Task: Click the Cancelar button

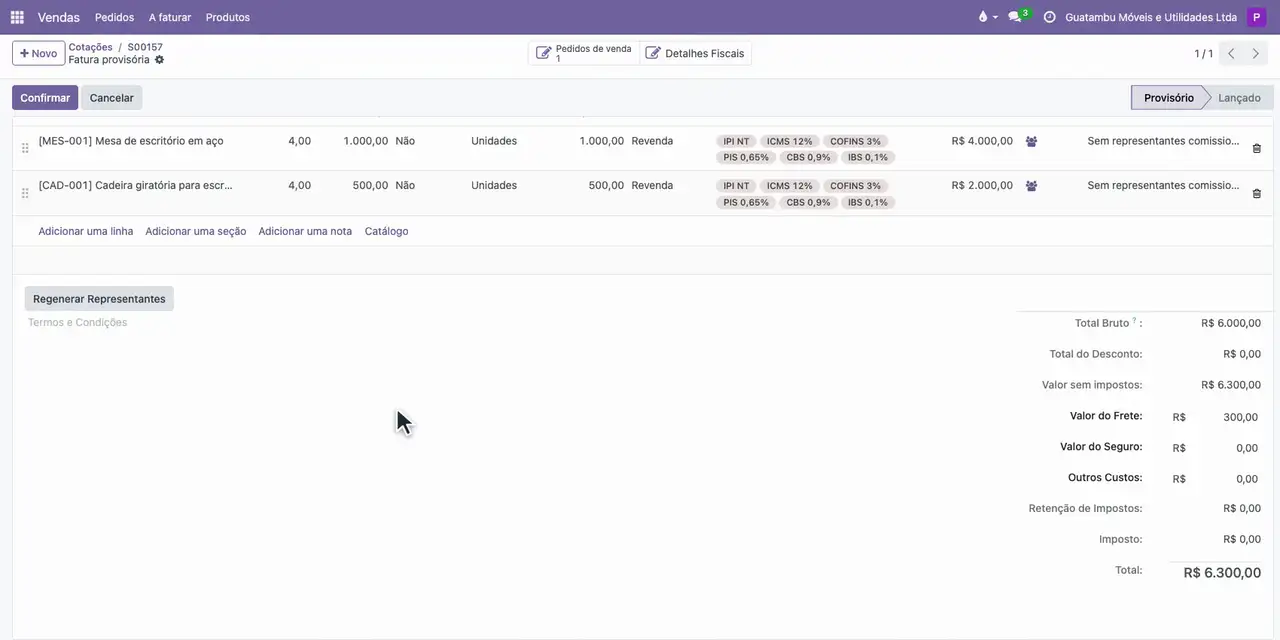Action: point(112,98)
